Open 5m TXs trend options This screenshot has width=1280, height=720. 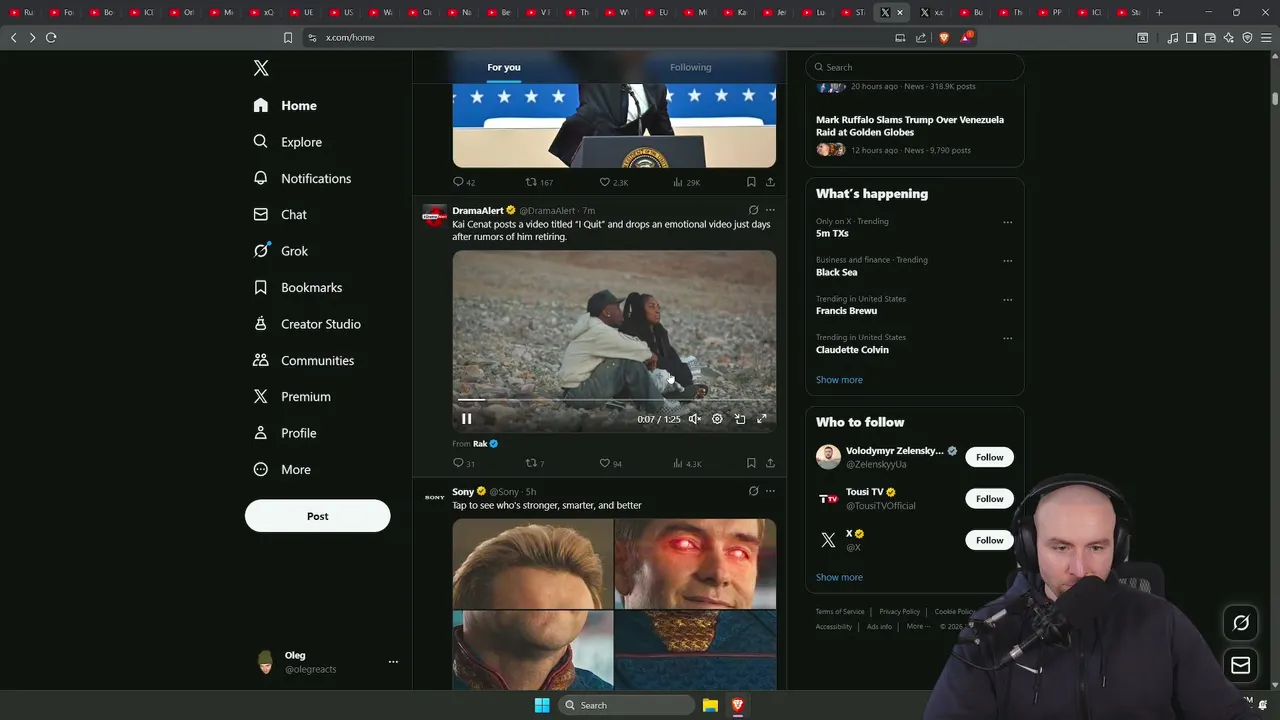[1007, 222]
